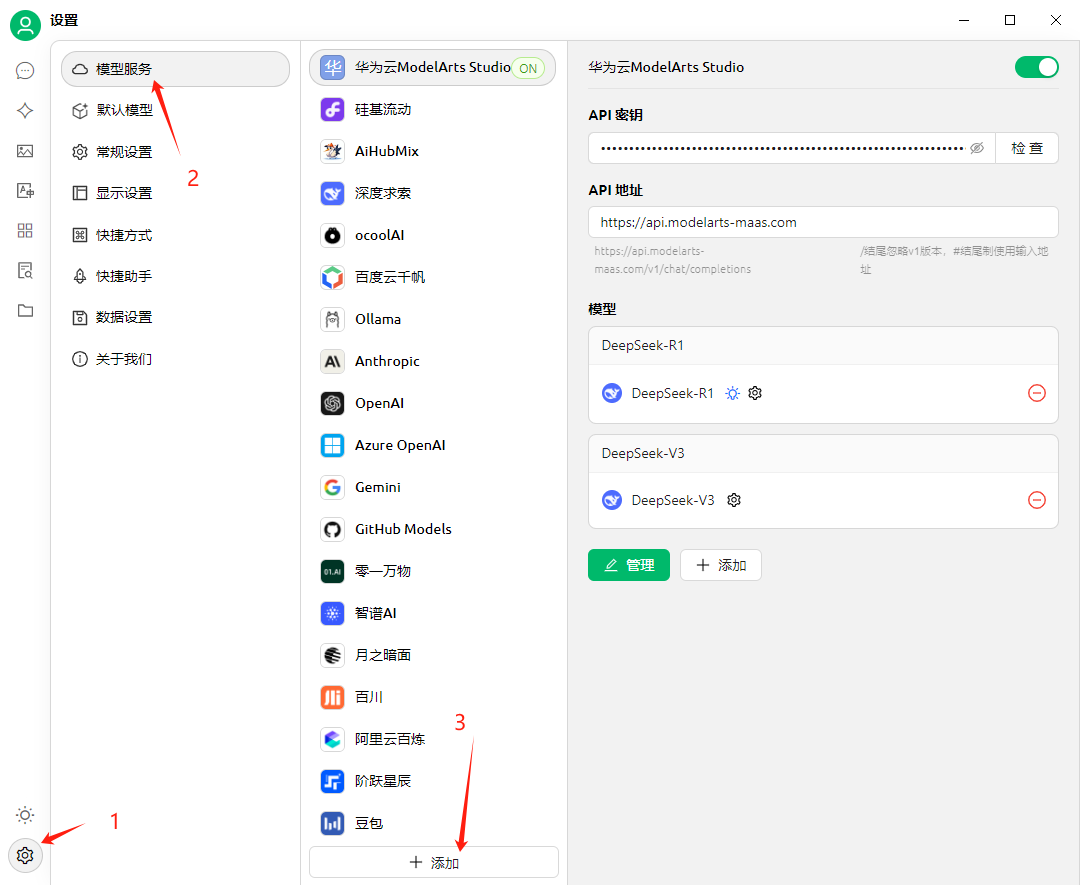Select the Azure OpenAI provider

(433, 446)
